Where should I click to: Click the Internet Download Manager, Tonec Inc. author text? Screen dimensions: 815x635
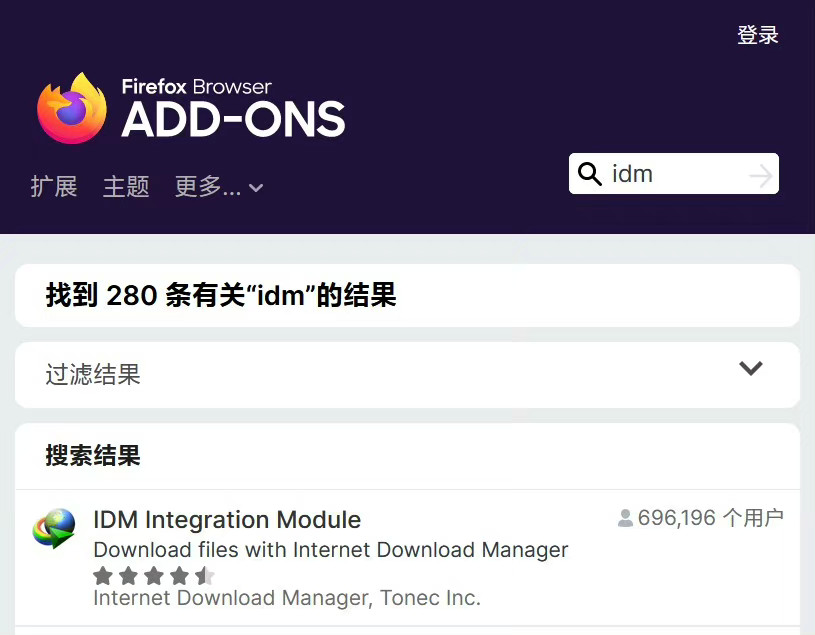pos(287,598)
